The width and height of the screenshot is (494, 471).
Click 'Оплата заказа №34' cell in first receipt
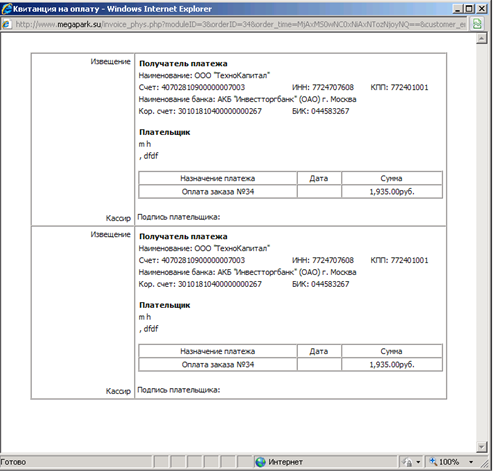(x=218, y=192)
